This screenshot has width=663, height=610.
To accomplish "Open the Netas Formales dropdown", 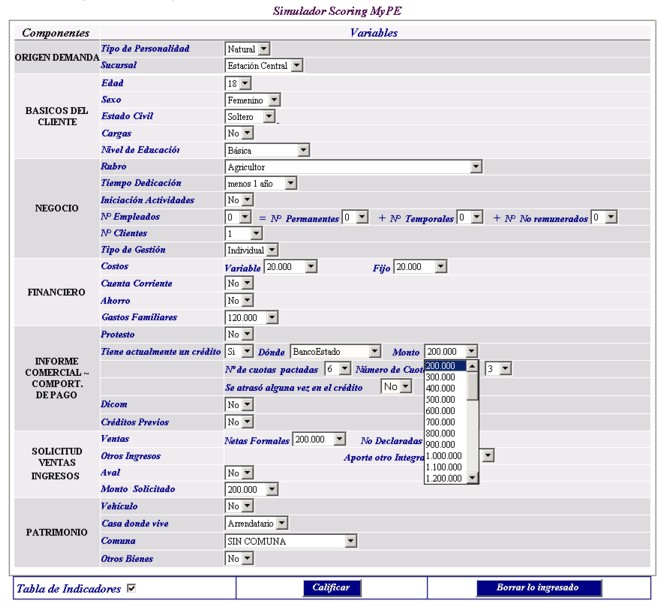I will tap(319, 440).
